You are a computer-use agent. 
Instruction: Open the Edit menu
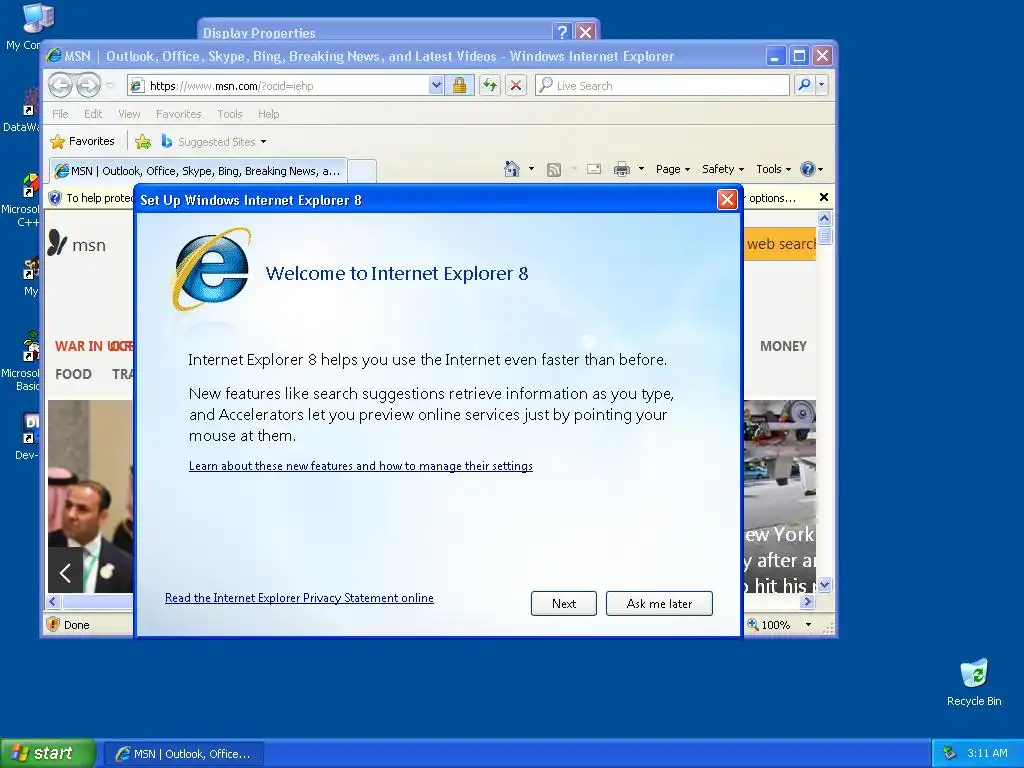coord(93,114)
